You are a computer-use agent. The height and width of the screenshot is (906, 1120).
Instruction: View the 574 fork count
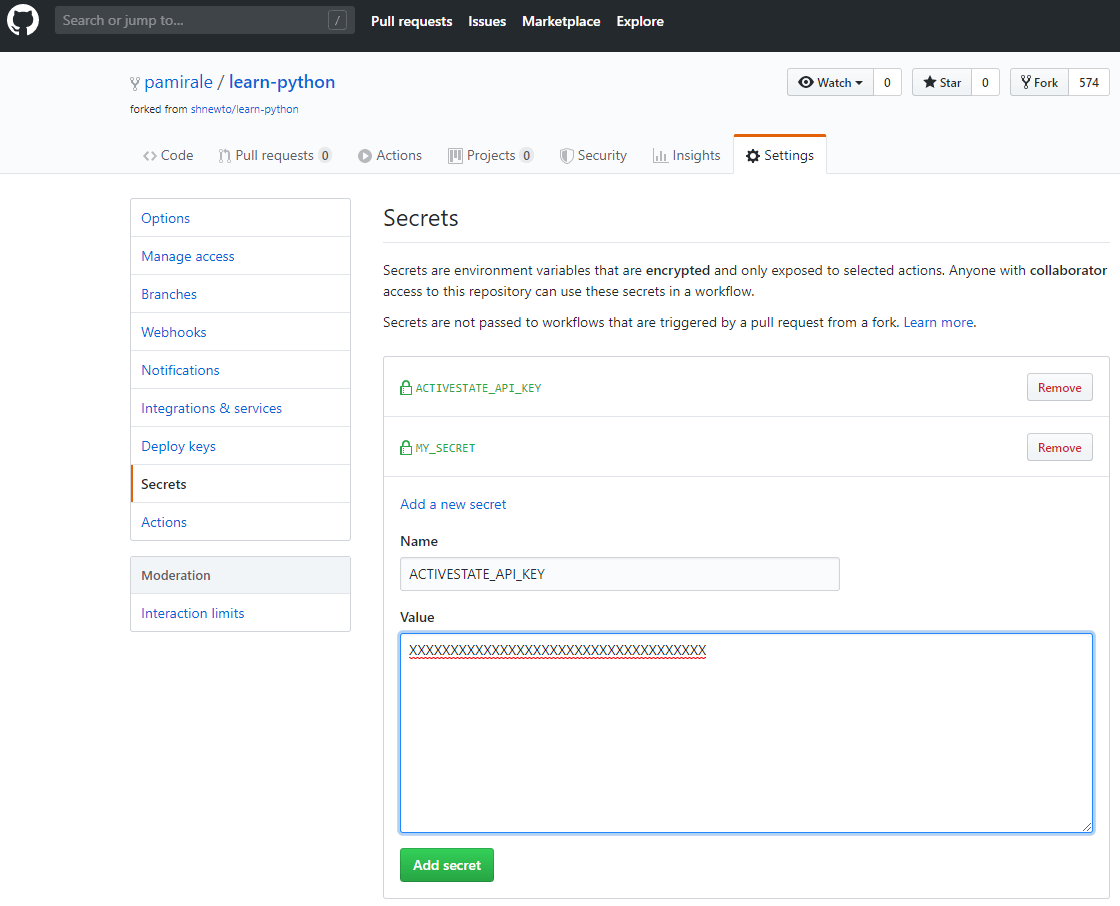coord(1089,82)
